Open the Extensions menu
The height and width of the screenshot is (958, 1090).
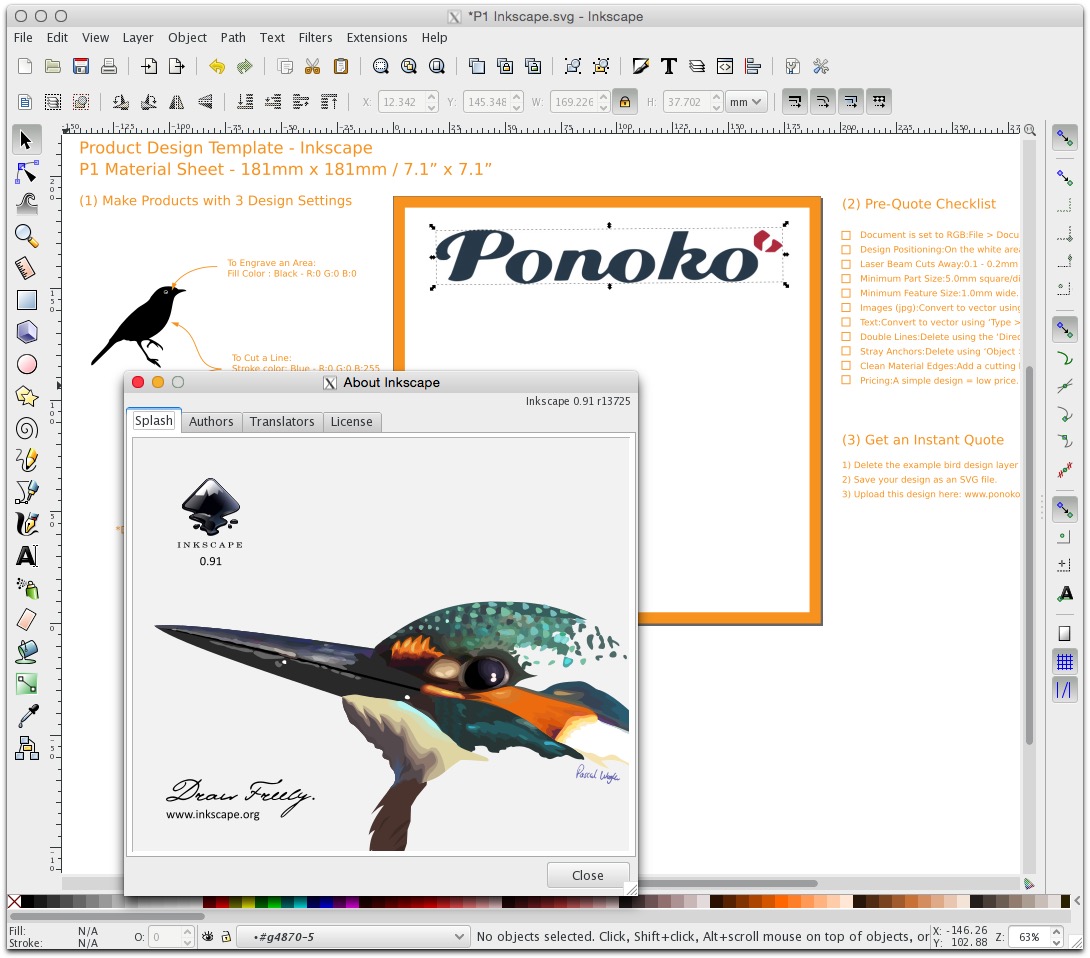coord(377,37)
